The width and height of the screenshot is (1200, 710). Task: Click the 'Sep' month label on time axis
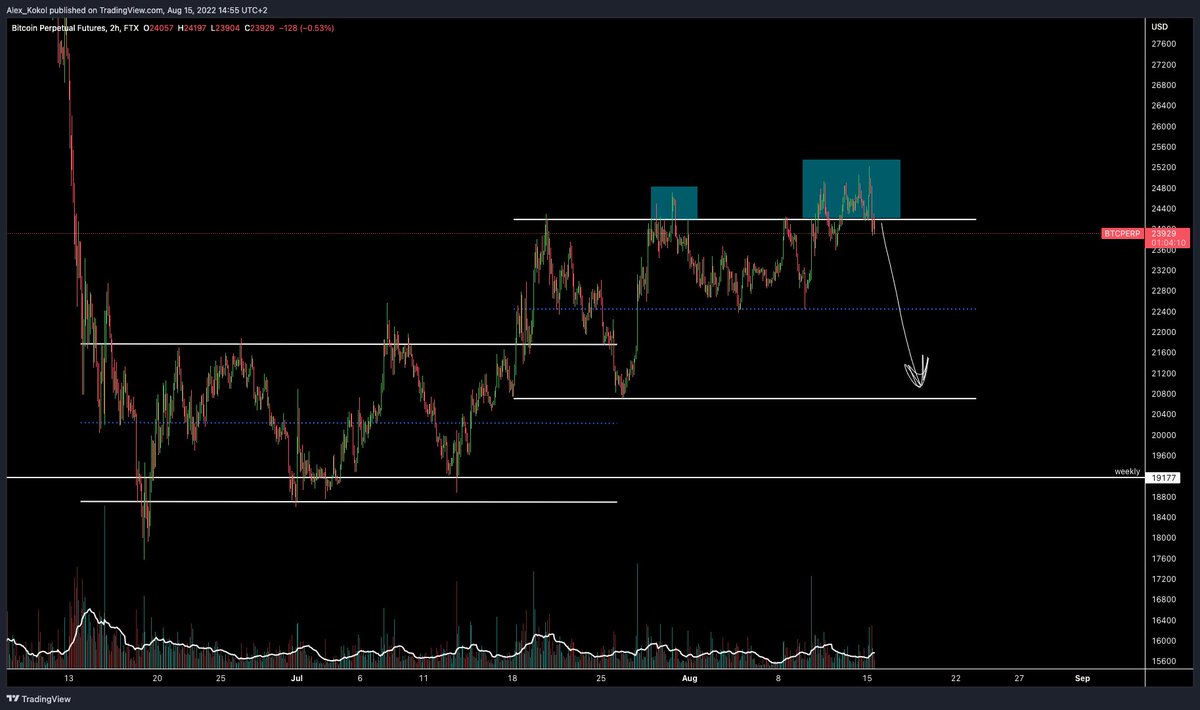pyautogui.click(x=1081, y=678)
